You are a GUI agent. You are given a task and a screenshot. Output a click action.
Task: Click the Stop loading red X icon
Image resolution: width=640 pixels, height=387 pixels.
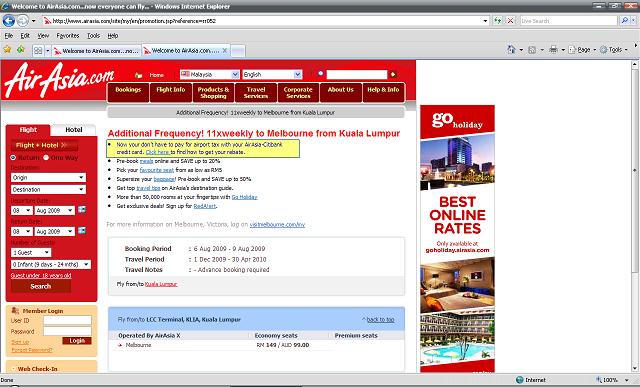[510, 20]
